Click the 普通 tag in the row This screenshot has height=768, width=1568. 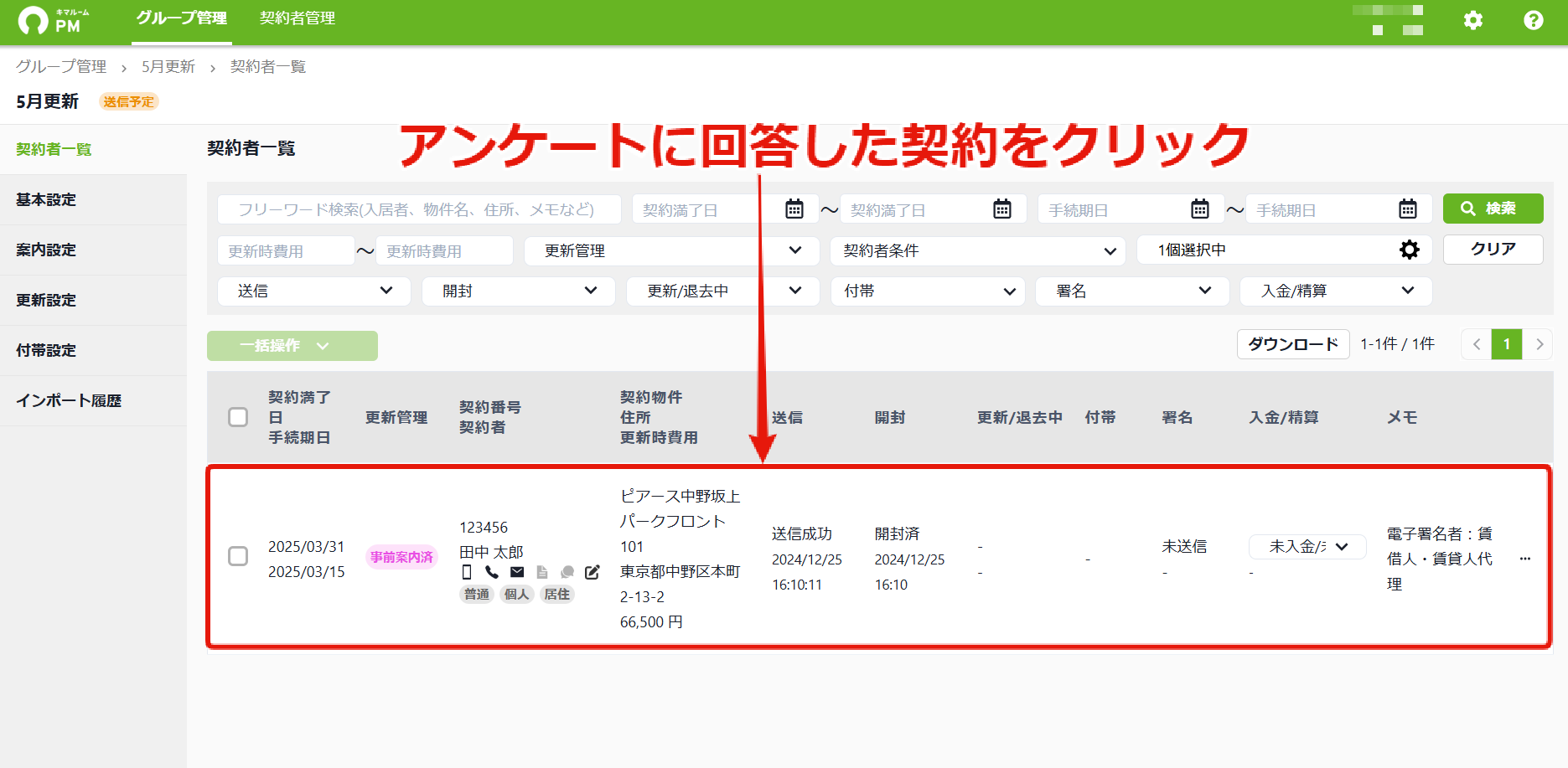(x=477, y=594)
